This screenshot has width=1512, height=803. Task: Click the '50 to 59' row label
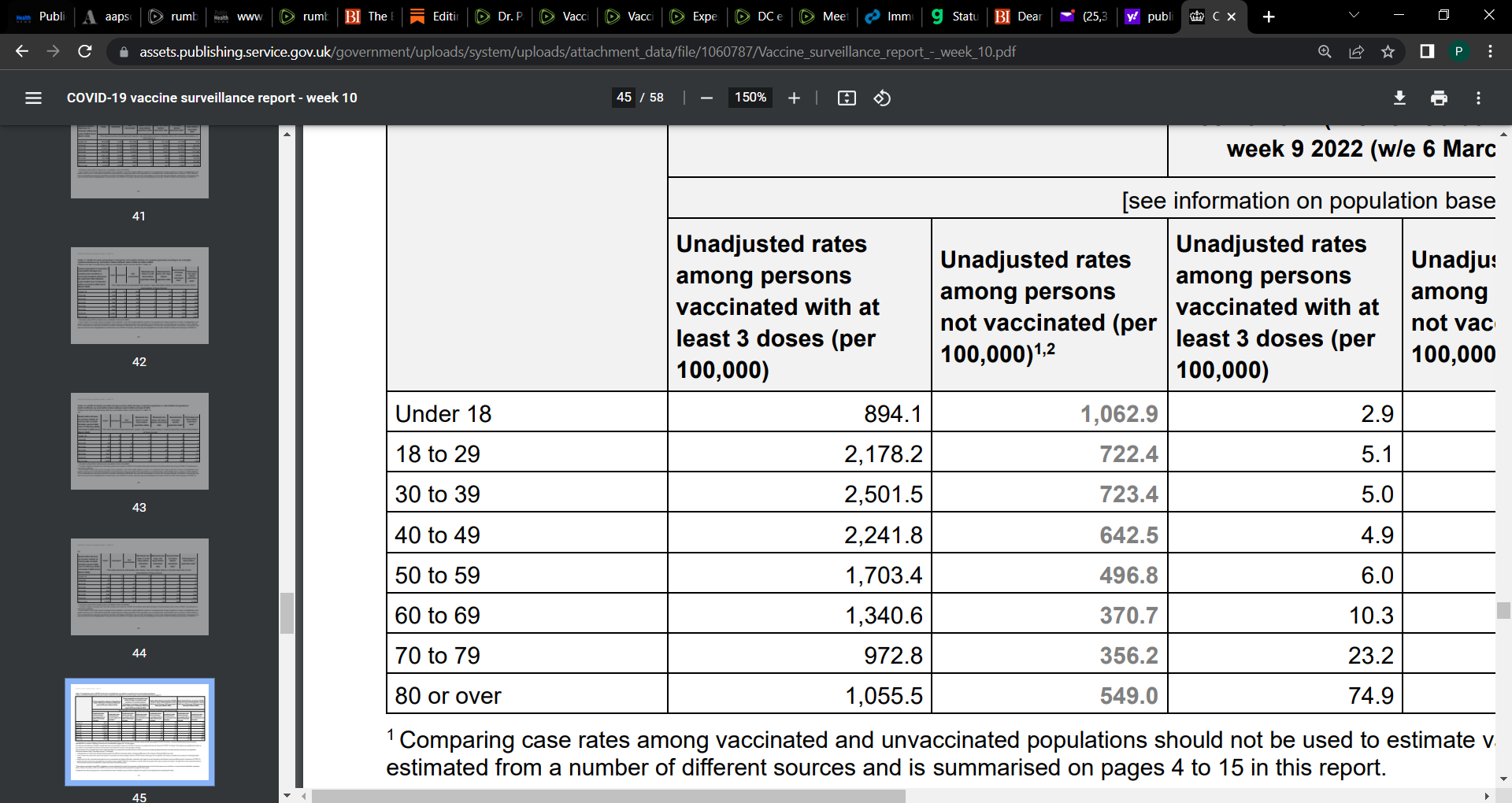coord(438,575)
